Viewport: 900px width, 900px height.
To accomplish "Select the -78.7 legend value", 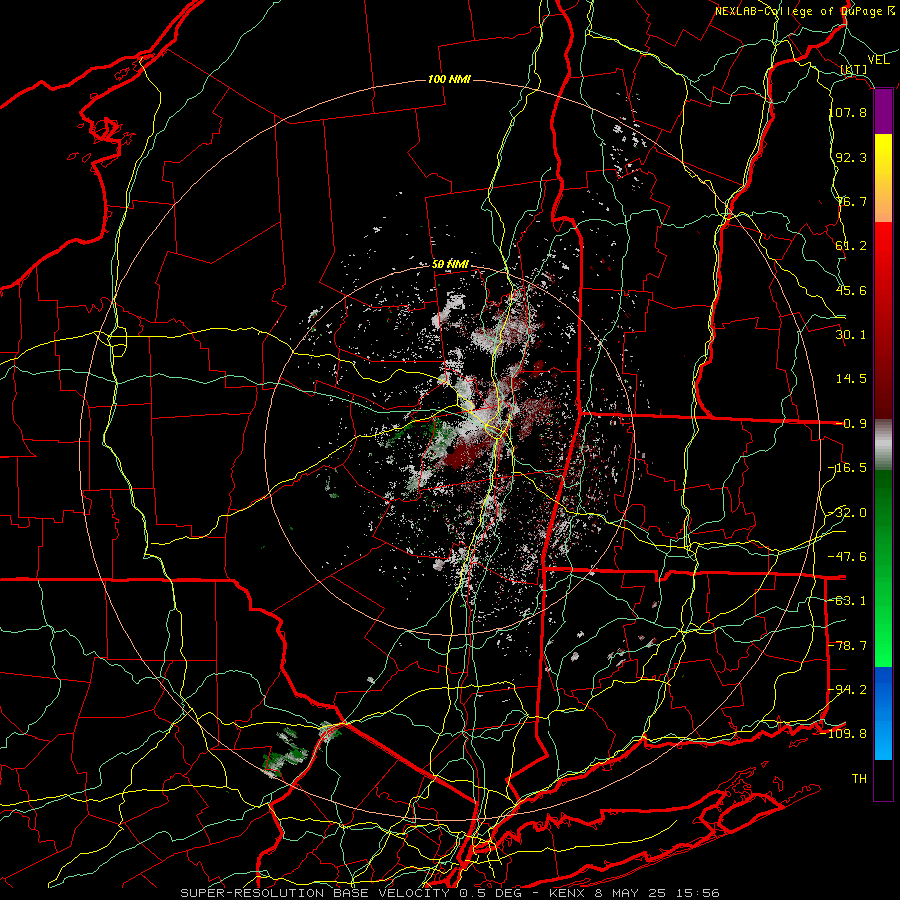I will (x=847, y=646).
